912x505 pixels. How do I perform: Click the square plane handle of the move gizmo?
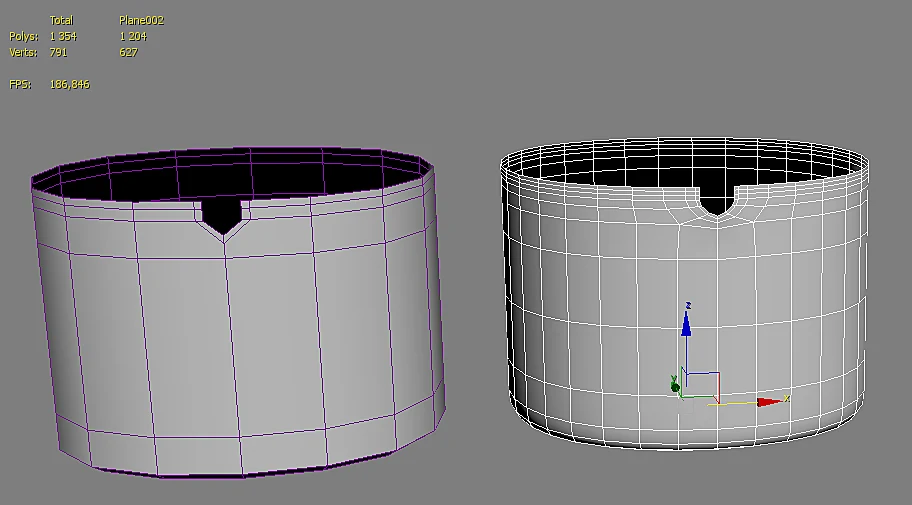[x=703, y=385]
